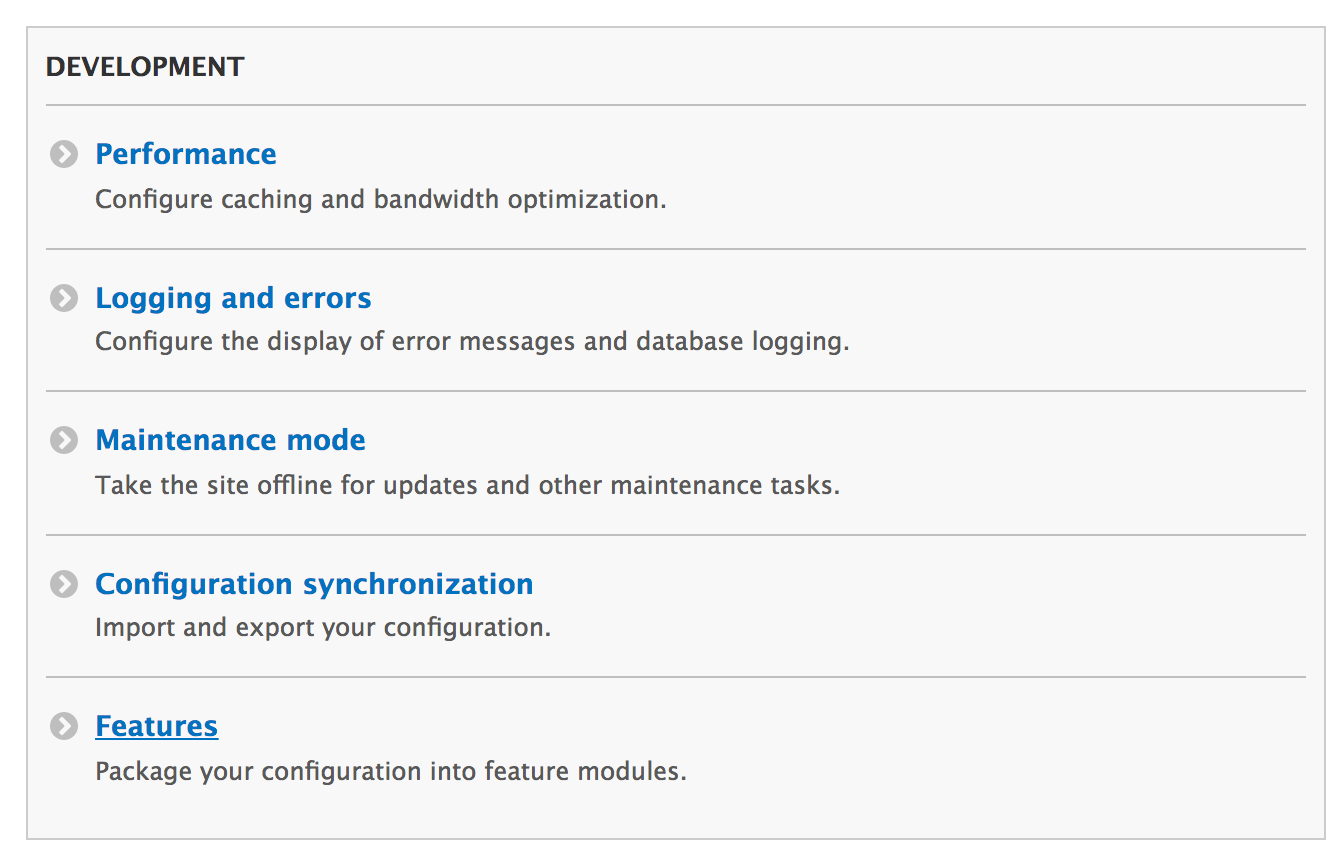This screenshot has height=856, width=1338.
Task: Click the arrow icon beside Maintenance mode
Action: [x=64, y=440]
